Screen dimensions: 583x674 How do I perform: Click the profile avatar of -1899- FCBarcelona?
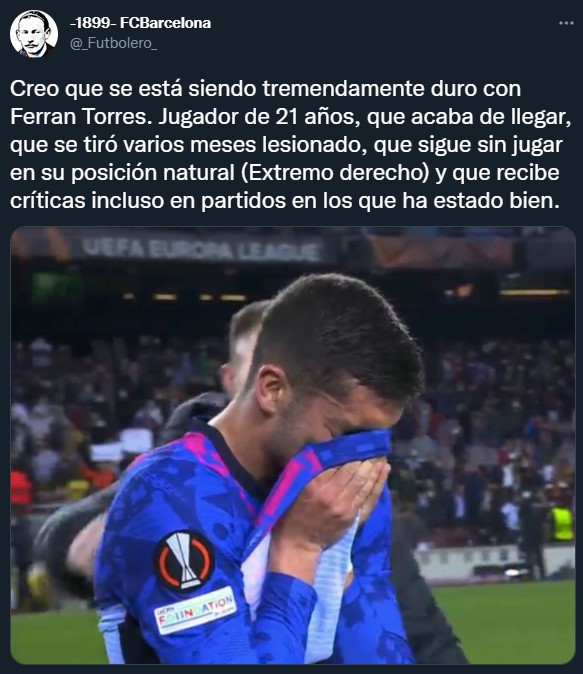(x=34, y=34)
